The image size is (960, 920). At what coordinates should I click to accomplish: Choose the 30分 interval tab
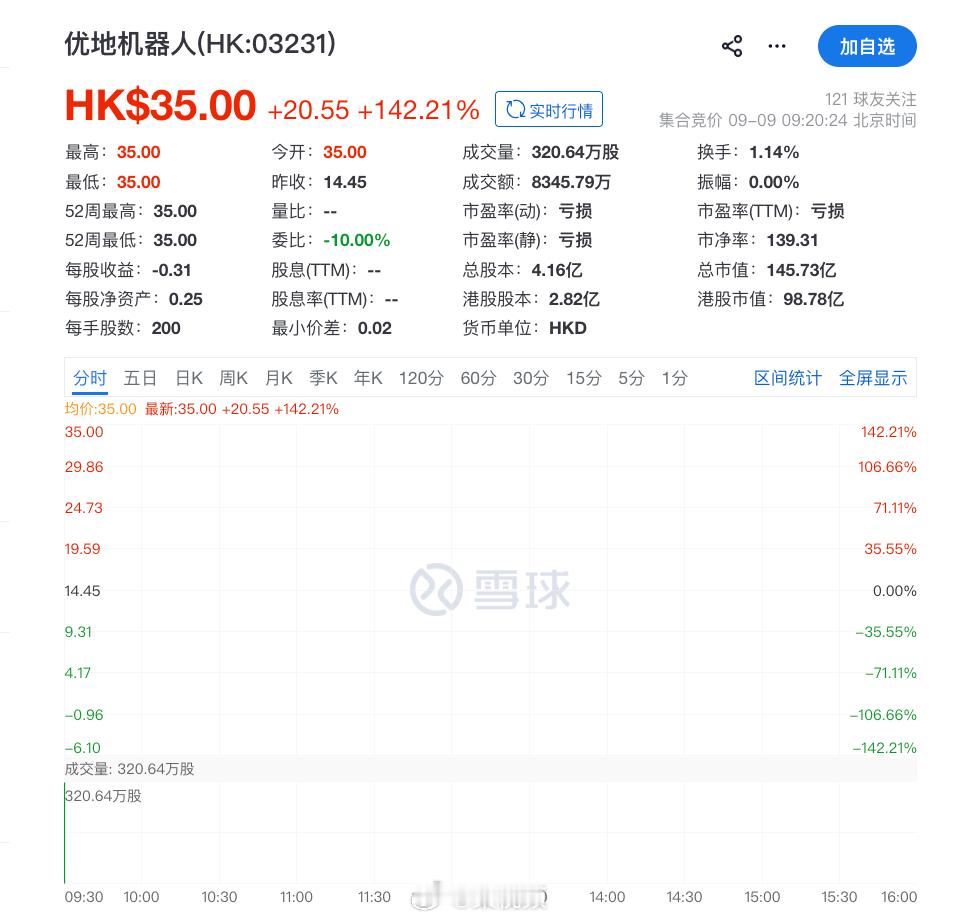531,378
